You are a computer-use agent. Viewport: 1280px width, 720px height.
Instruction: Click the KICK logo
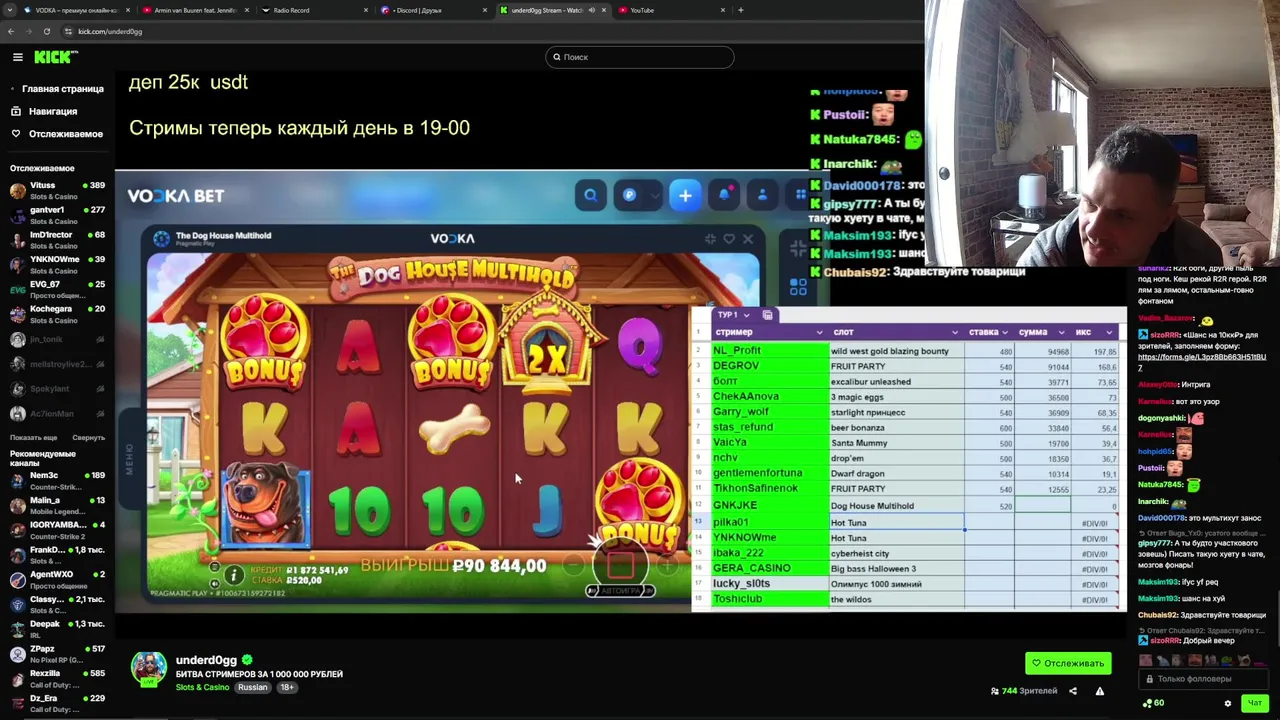tap(56, 57)
